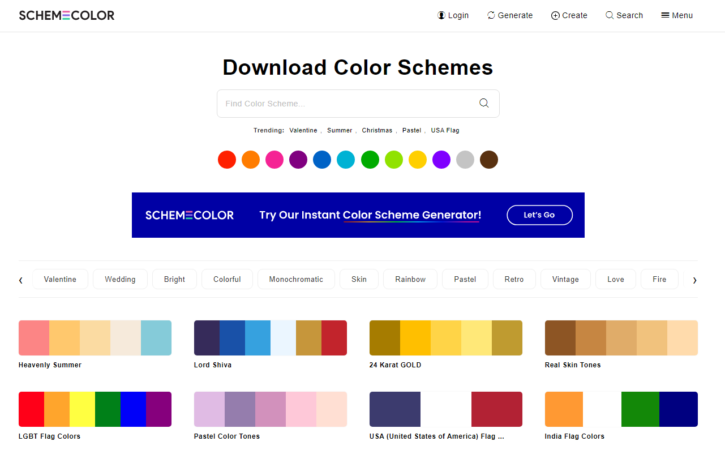The image size is (725, 450).
Task: Click the magnifier icon in search box
Action: 484,103
